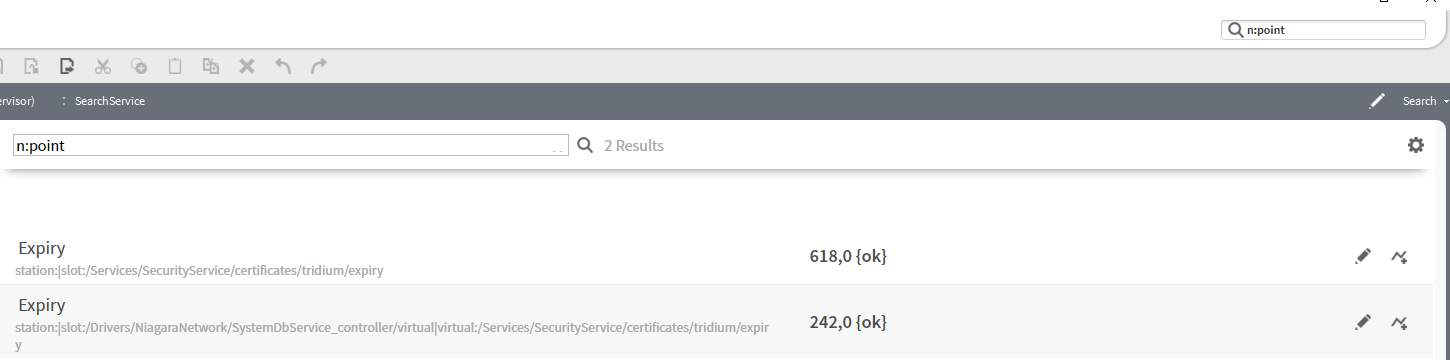Image resolution: width=1450 pixels, height=360 pixels.
Task: Edit the virtual Expiry result
Action: [x=1362, y=322]
